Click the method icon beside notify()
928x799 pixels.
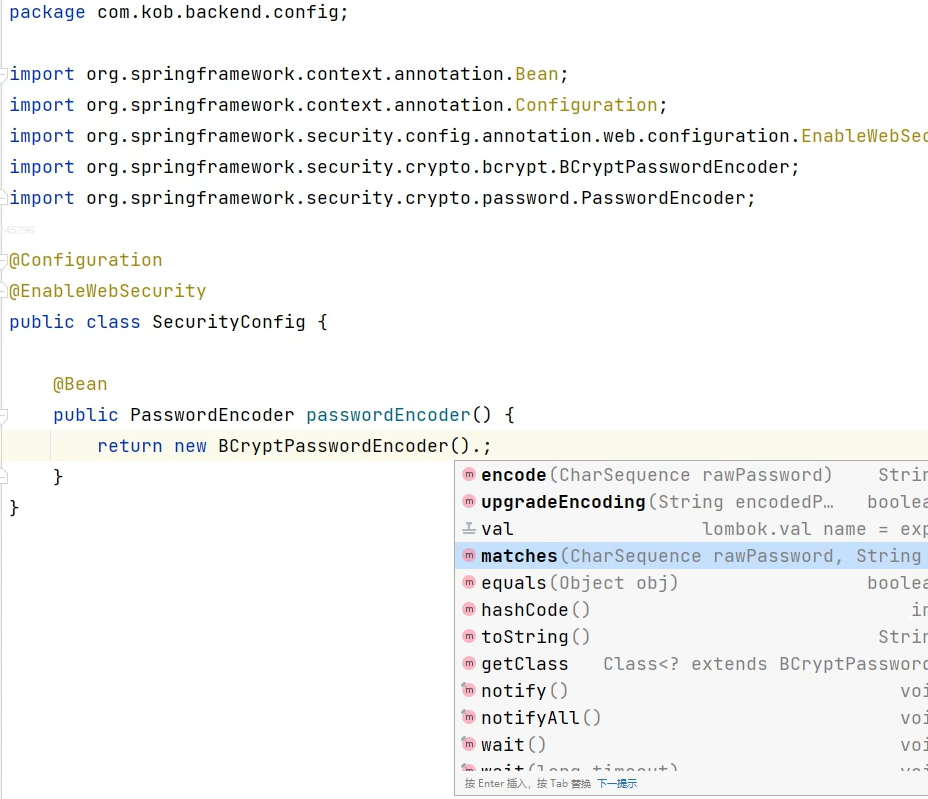tap(469, 690)
